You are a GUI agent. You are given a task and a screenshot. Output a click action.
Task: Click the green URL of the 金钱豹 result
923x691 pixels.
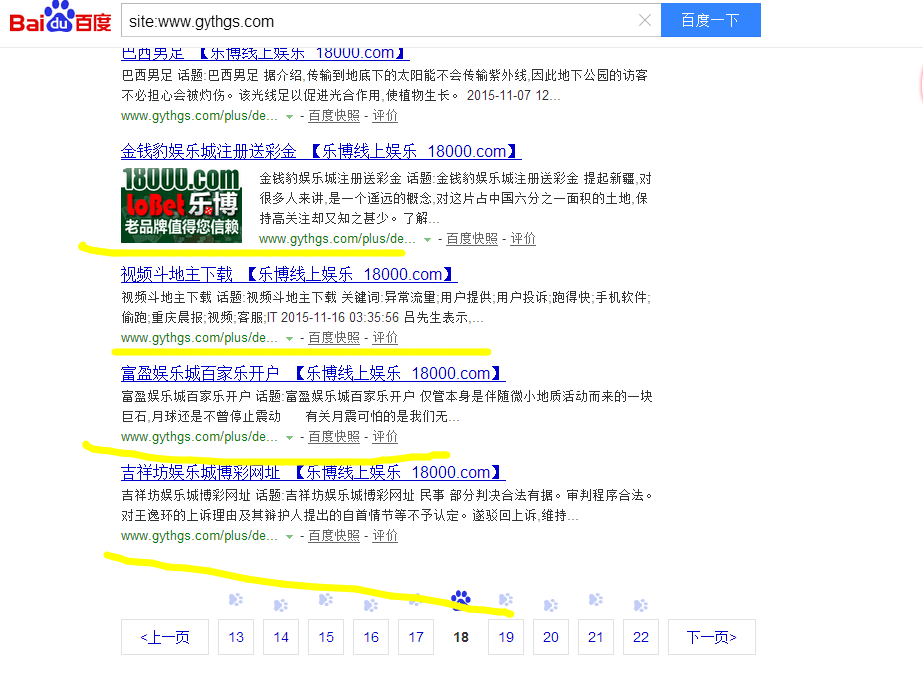337,238
